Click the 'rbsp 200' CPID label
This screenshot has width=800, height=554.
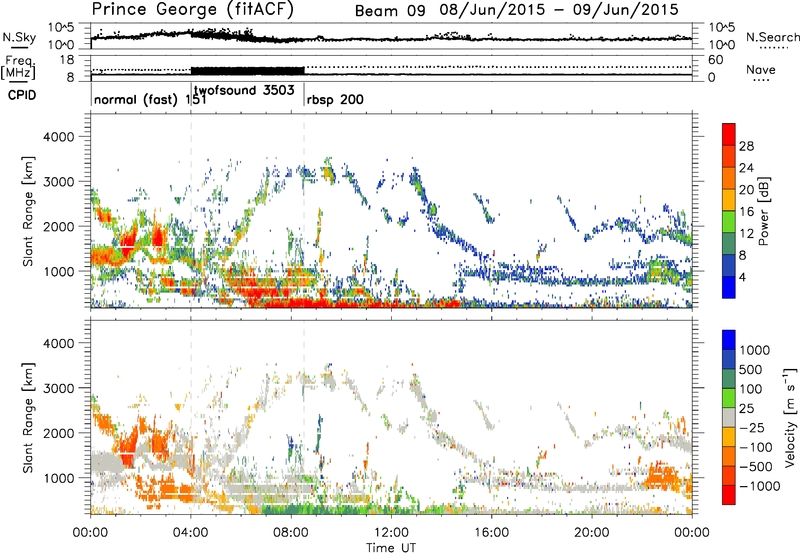[335, 99]
